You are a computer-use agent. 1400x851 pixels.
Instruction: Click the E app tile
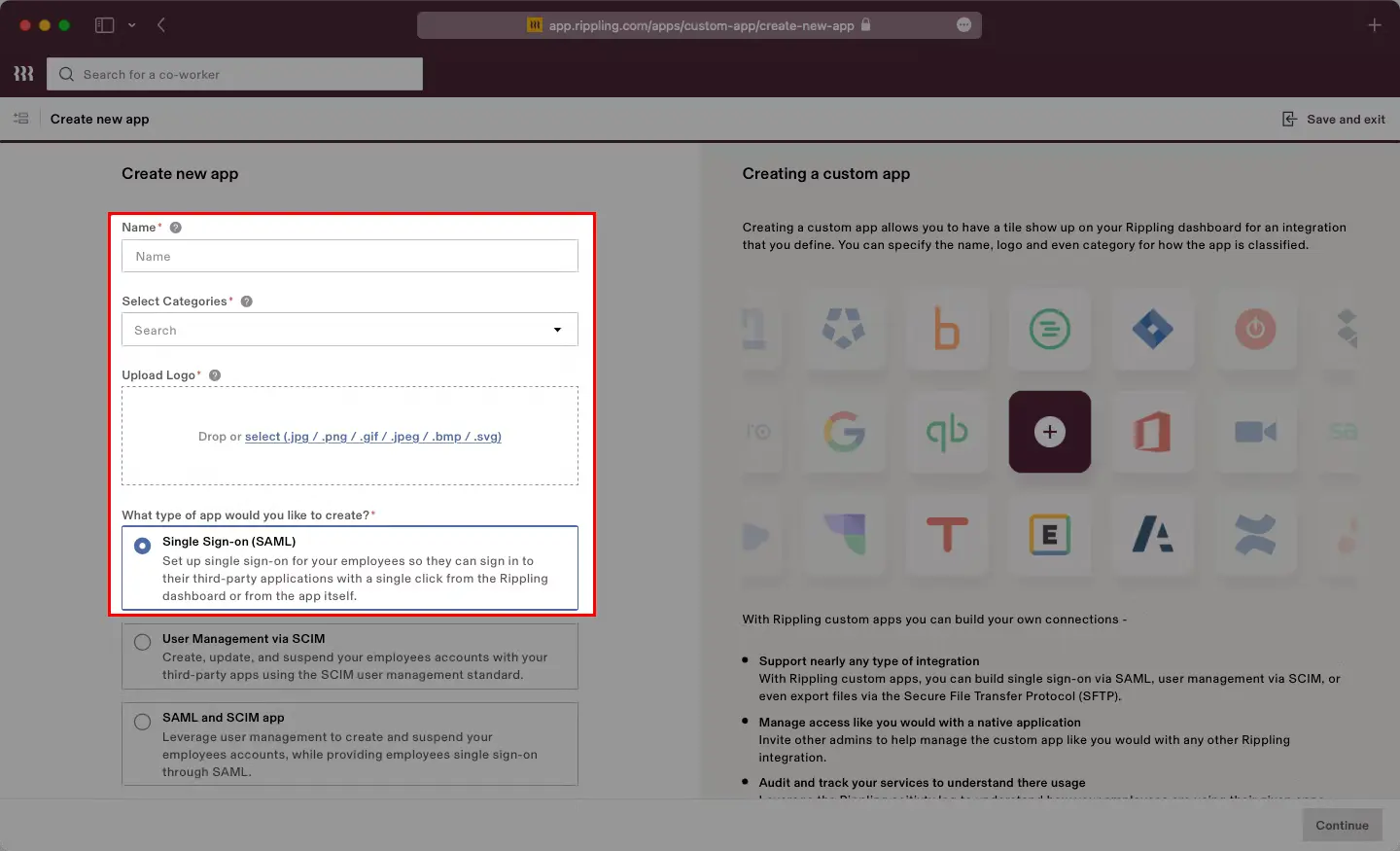pos(1050,535)
